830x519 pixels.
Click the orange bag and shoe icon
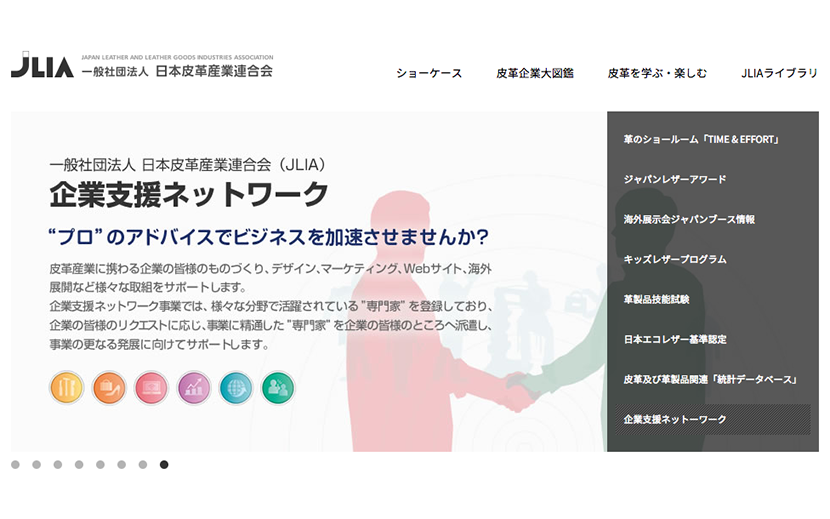tap(109, 388)
